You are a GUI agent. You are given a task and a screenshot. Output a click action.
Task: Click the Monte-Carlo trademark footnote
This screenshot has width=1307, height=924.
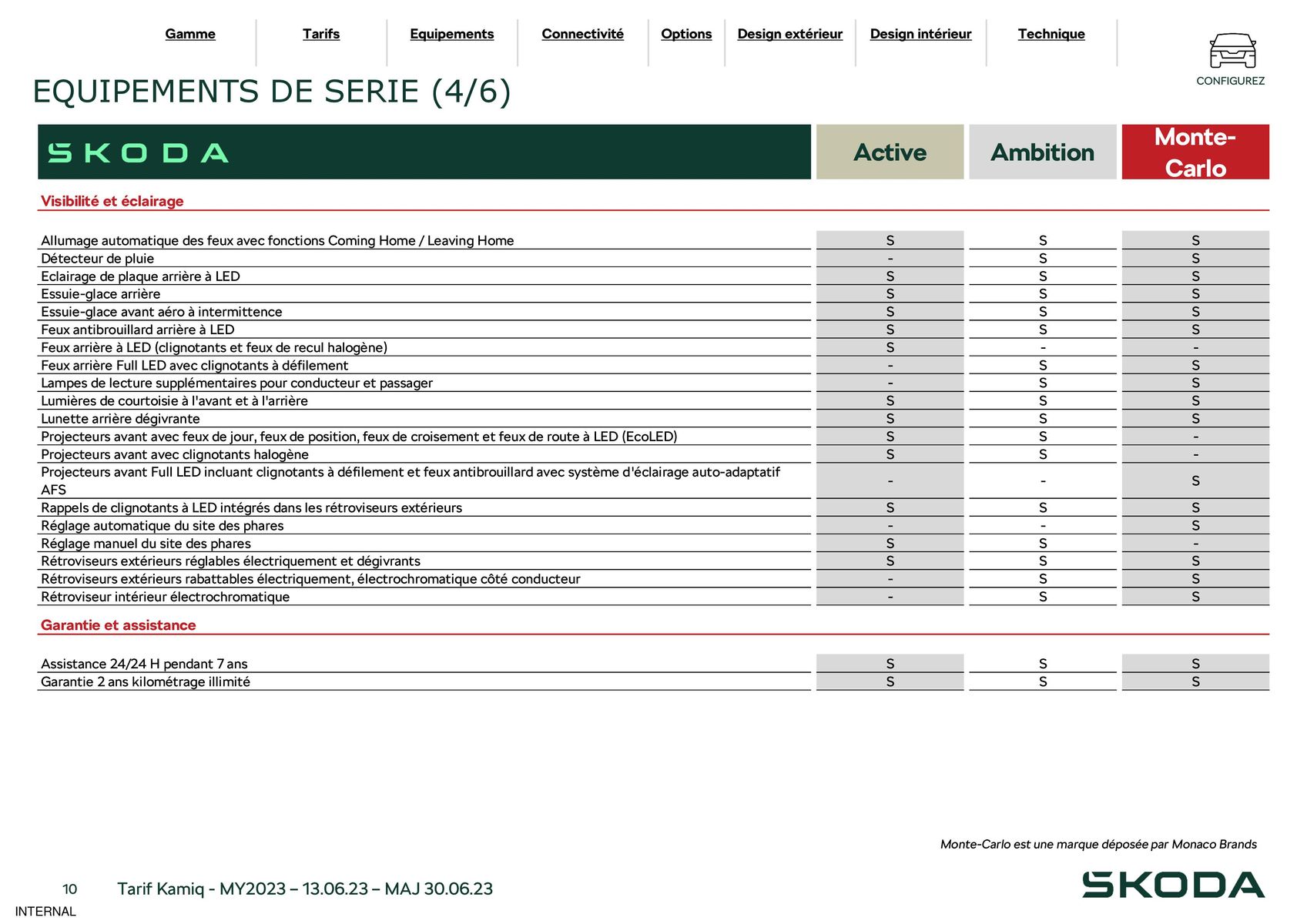(x=1098, y=845)
